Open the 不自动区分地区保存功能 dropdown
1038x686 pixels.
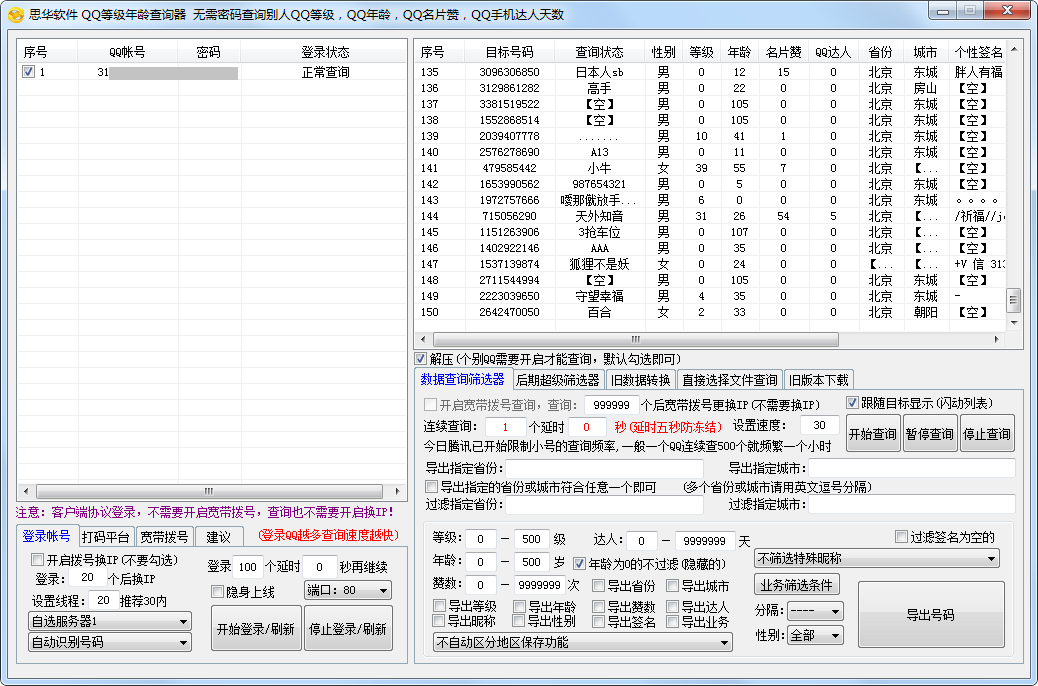pyautogui.click(x=583, y=642)
